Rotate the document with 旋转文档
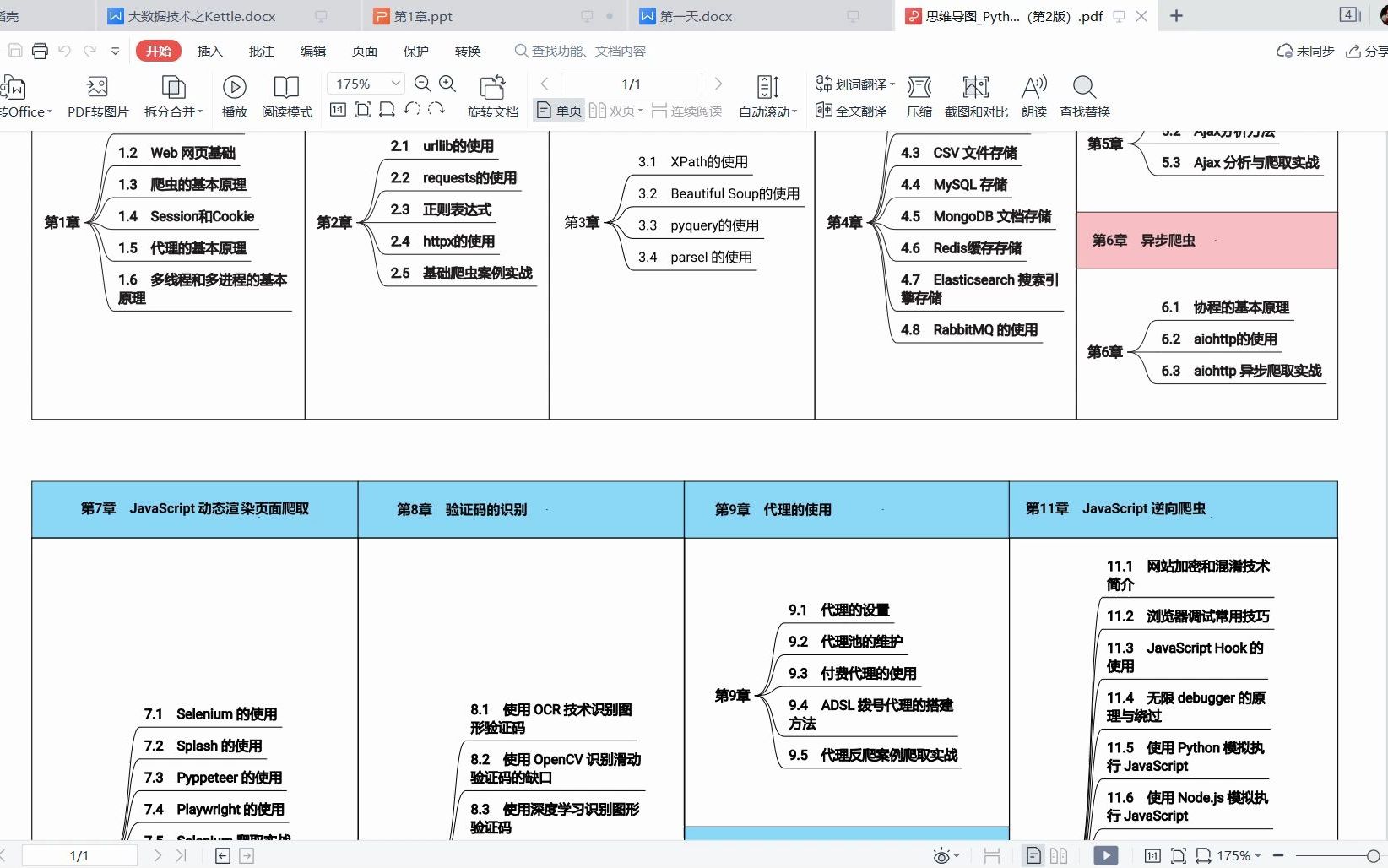 492,95
